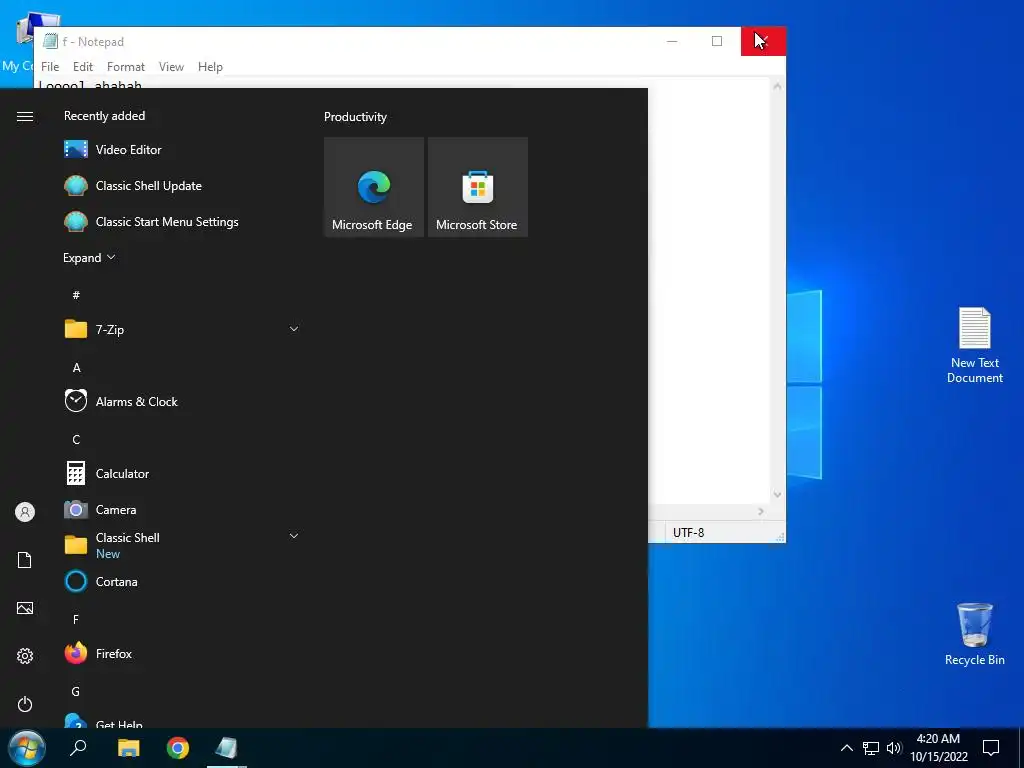Launch Classic Shell Update
Screen dimensions: 1024x768
click(181, 185)
